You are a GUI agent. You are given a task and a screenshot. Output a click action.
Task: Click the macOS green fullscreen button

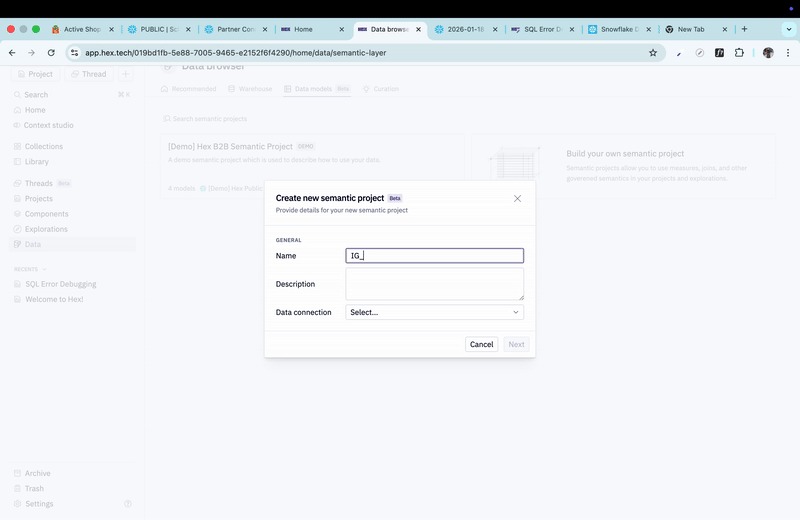coord(36,29)
